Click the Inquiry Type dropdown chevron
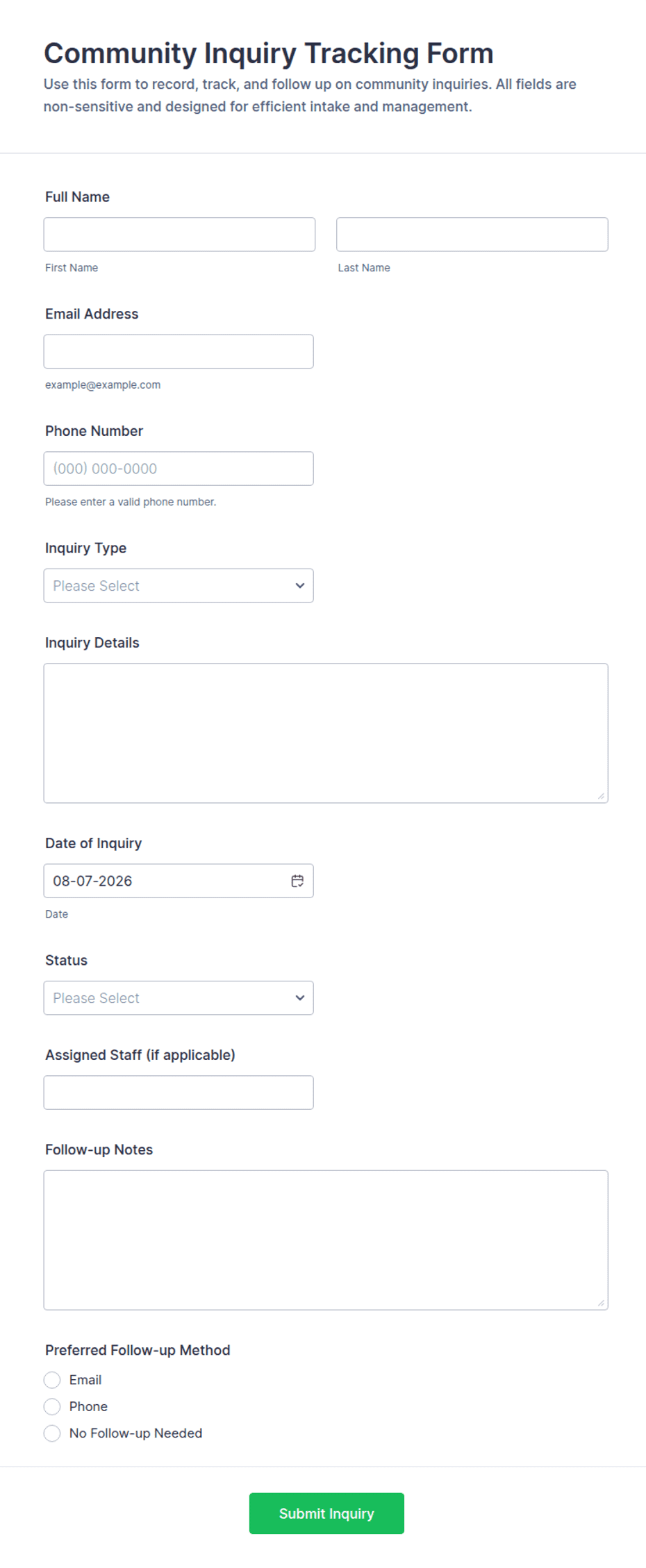The width and height of the screenshot is (646, 1568). point(300,586)
